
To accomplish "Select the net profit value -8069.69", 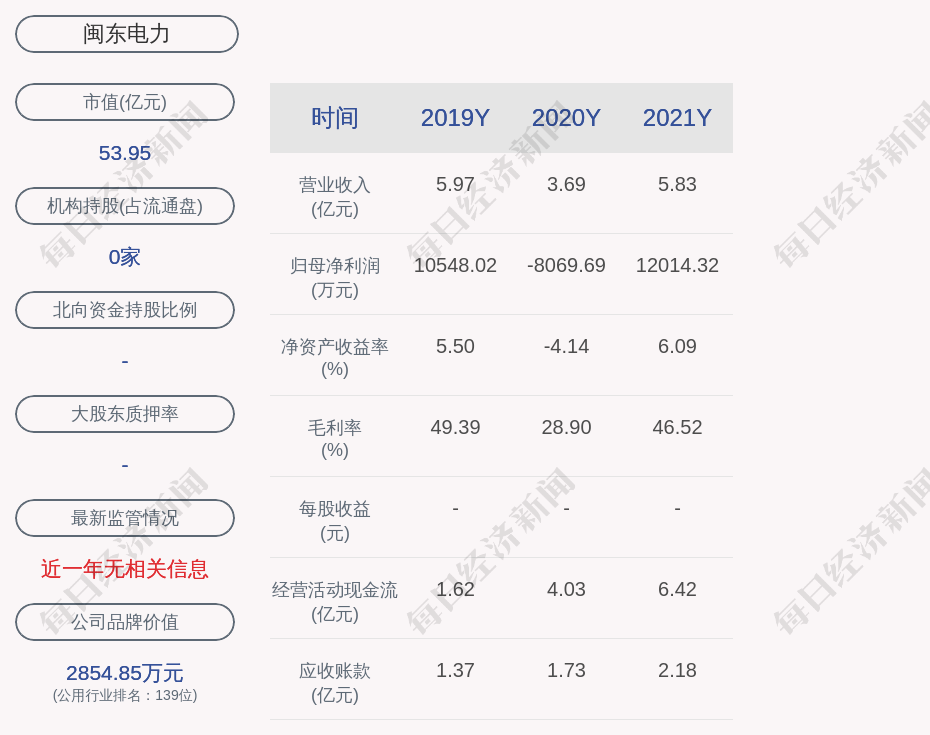I will (x=566, y=265).
